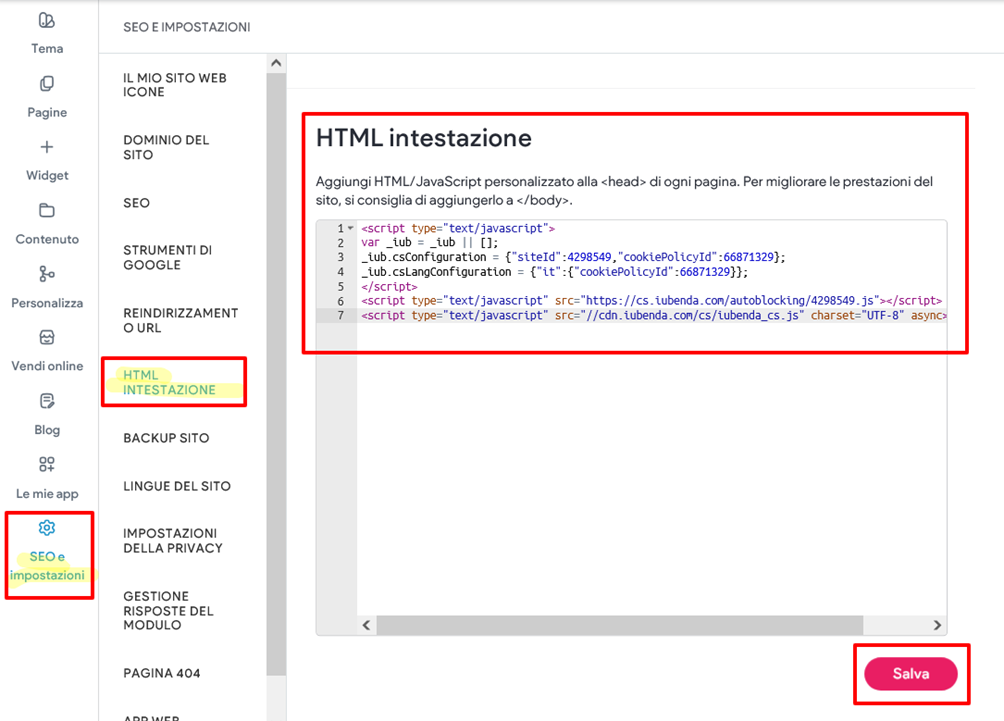The height and width of the screenshot is (721, 1004).
Task: Go to Strumenti di Google section
Action: click(x=167, y=258)
